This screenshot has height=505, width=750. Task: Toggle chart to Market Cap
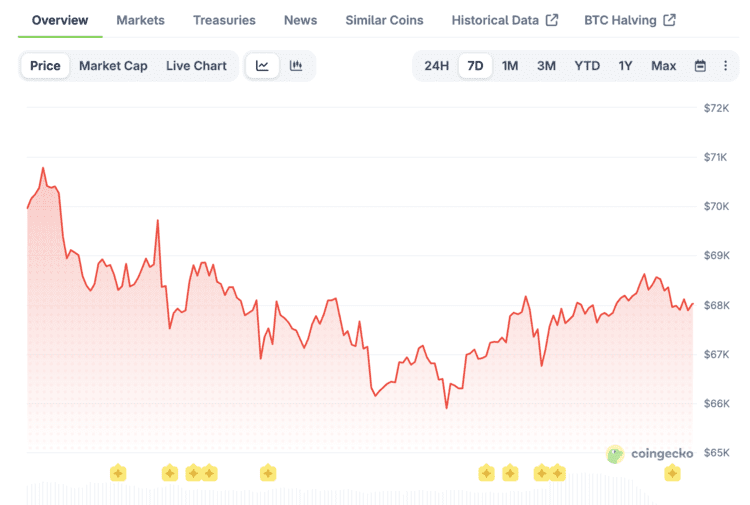[113, 66]
